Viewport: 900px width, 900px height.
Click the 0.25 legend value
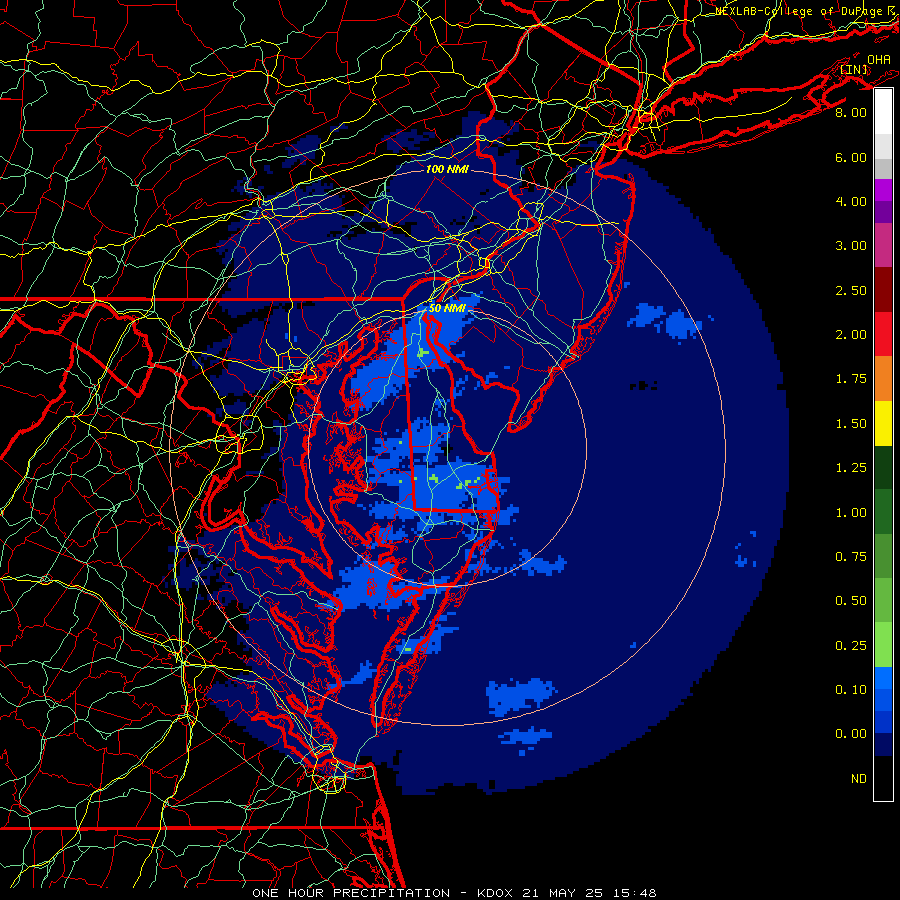[851, 646]
